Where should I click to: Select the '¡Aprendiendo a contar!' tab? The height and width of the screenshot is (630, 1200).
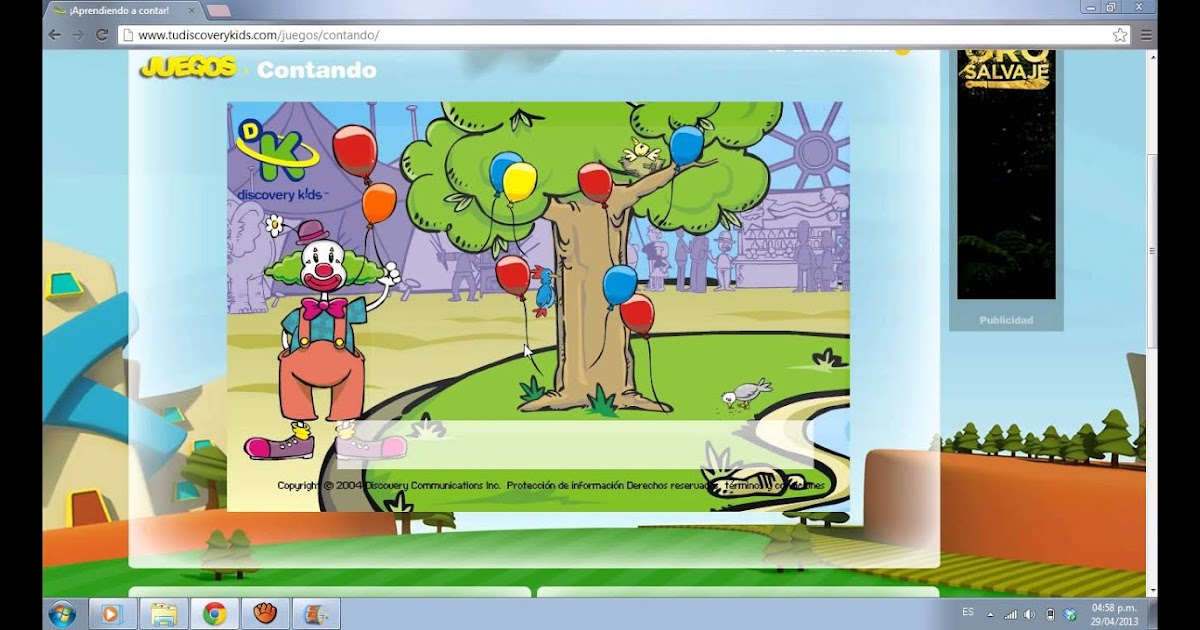click(122, 10)
